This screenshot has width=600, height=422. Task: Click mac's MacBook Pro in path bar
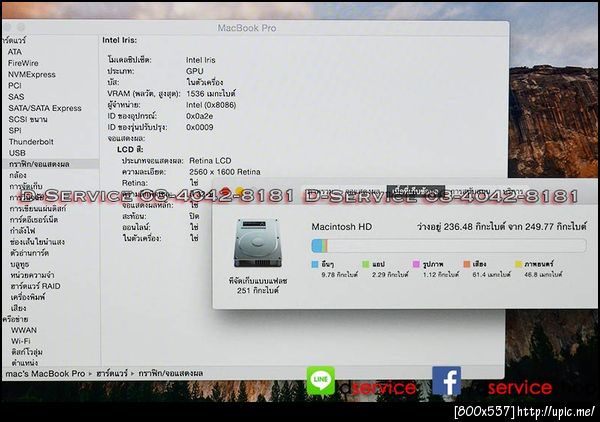click(x=45, y=374)
